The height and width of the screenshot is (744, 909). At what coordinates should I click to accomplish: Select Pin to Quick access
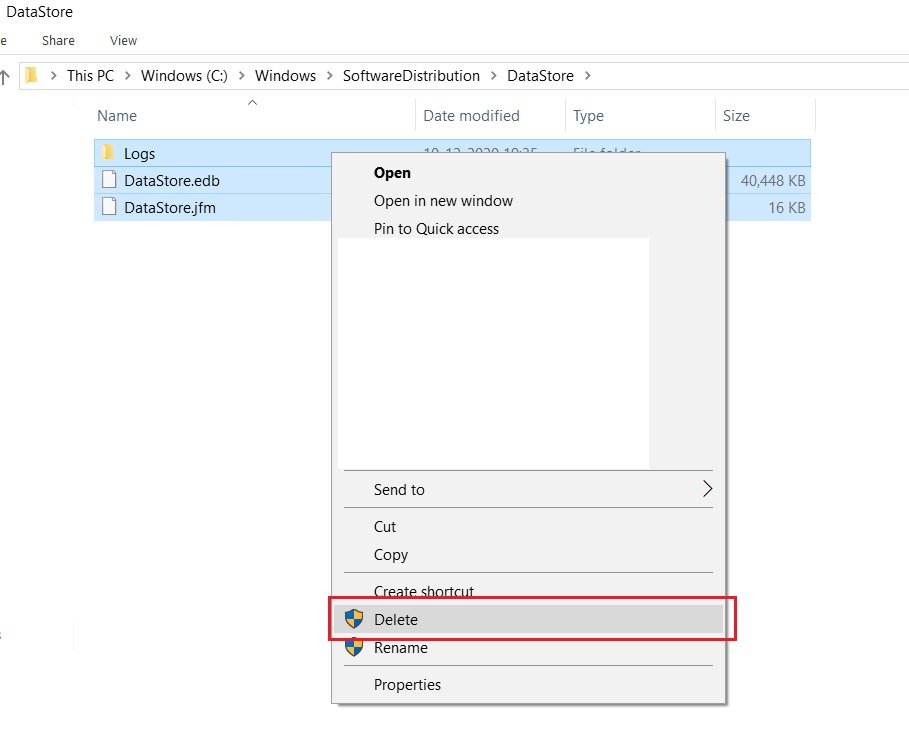coord(436,229)
